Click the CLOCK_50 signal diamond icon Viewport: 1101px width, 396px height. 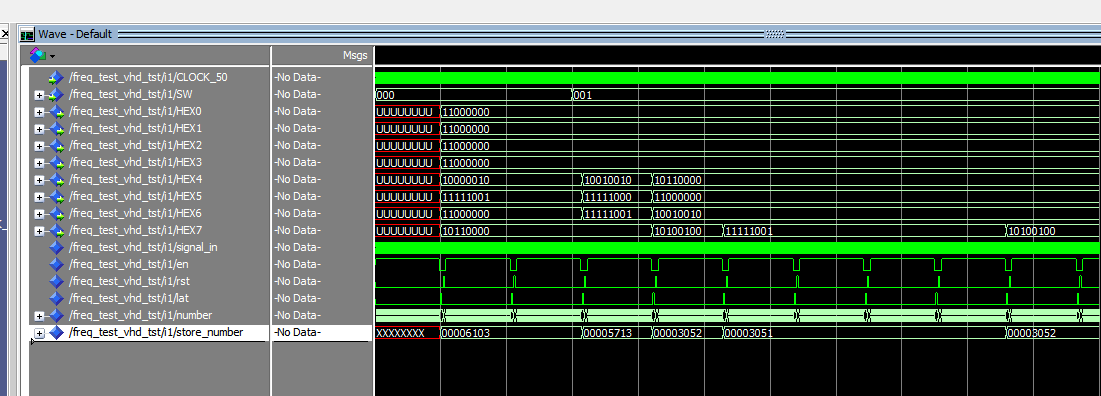57,77
